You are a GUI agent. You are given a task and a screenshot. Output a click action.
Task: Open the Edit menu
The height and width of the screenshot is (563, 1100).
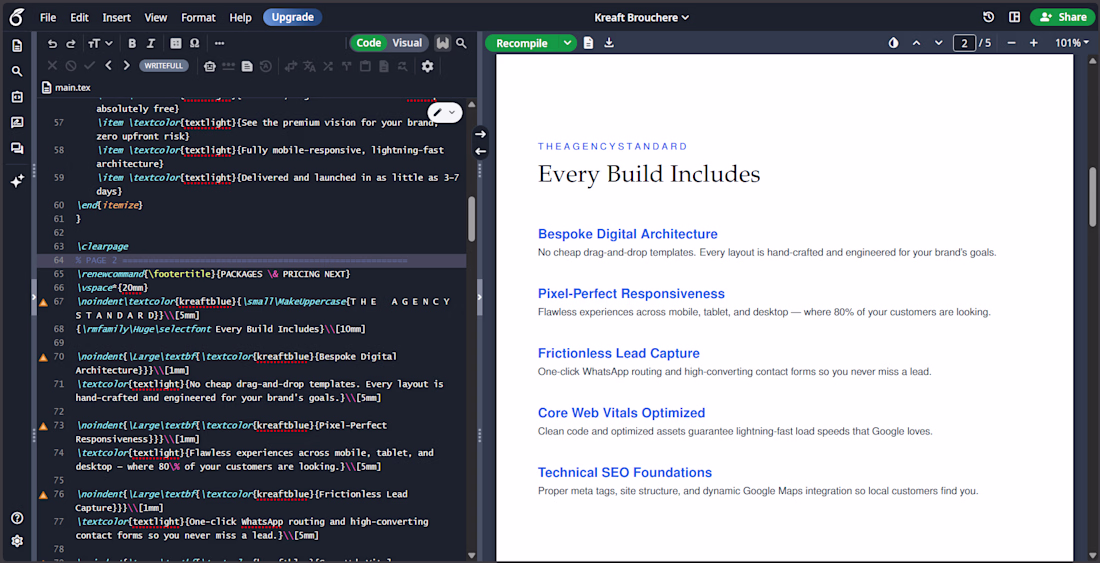79,18
